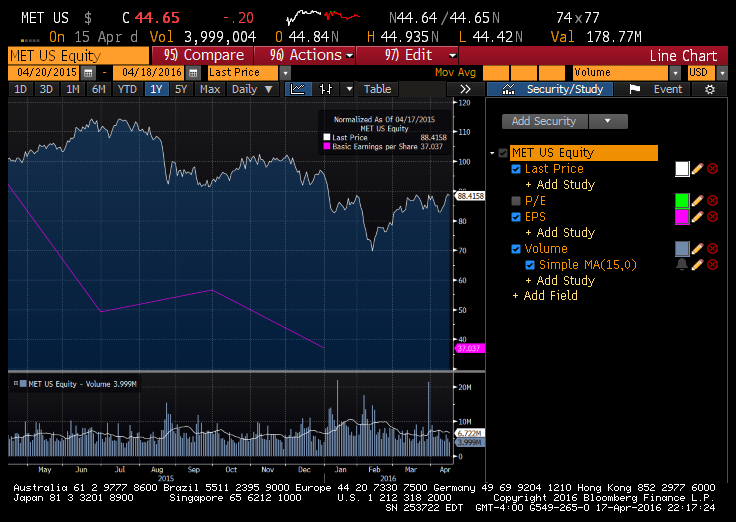Open the Actions dropdown menu
Screen dimensions: 736x522
point(304,55)
